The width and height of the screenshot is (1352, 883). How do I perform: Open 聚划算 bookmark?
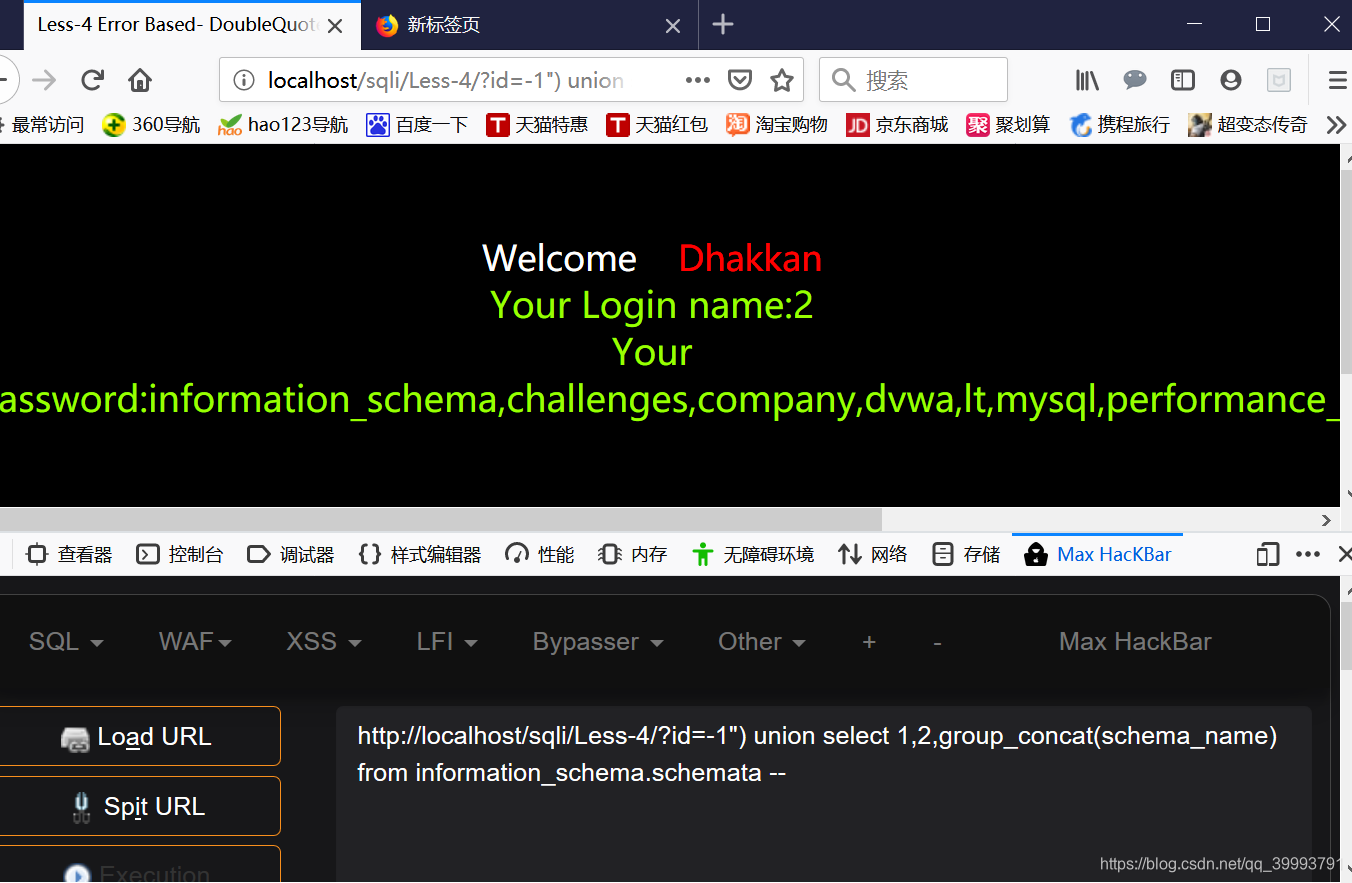(x=1008, y=125)
